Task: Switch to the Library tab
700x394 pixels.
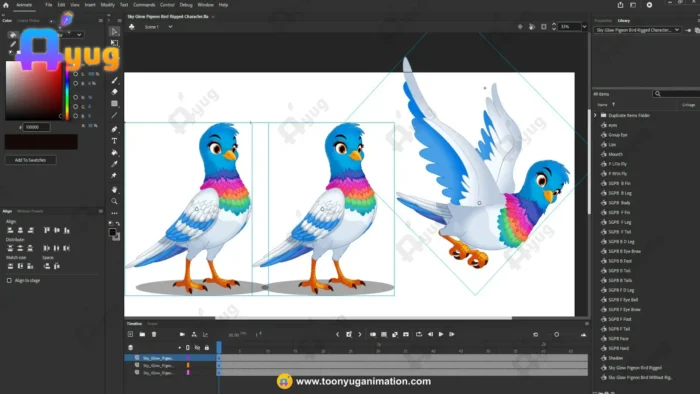Action: coord(624,21)
